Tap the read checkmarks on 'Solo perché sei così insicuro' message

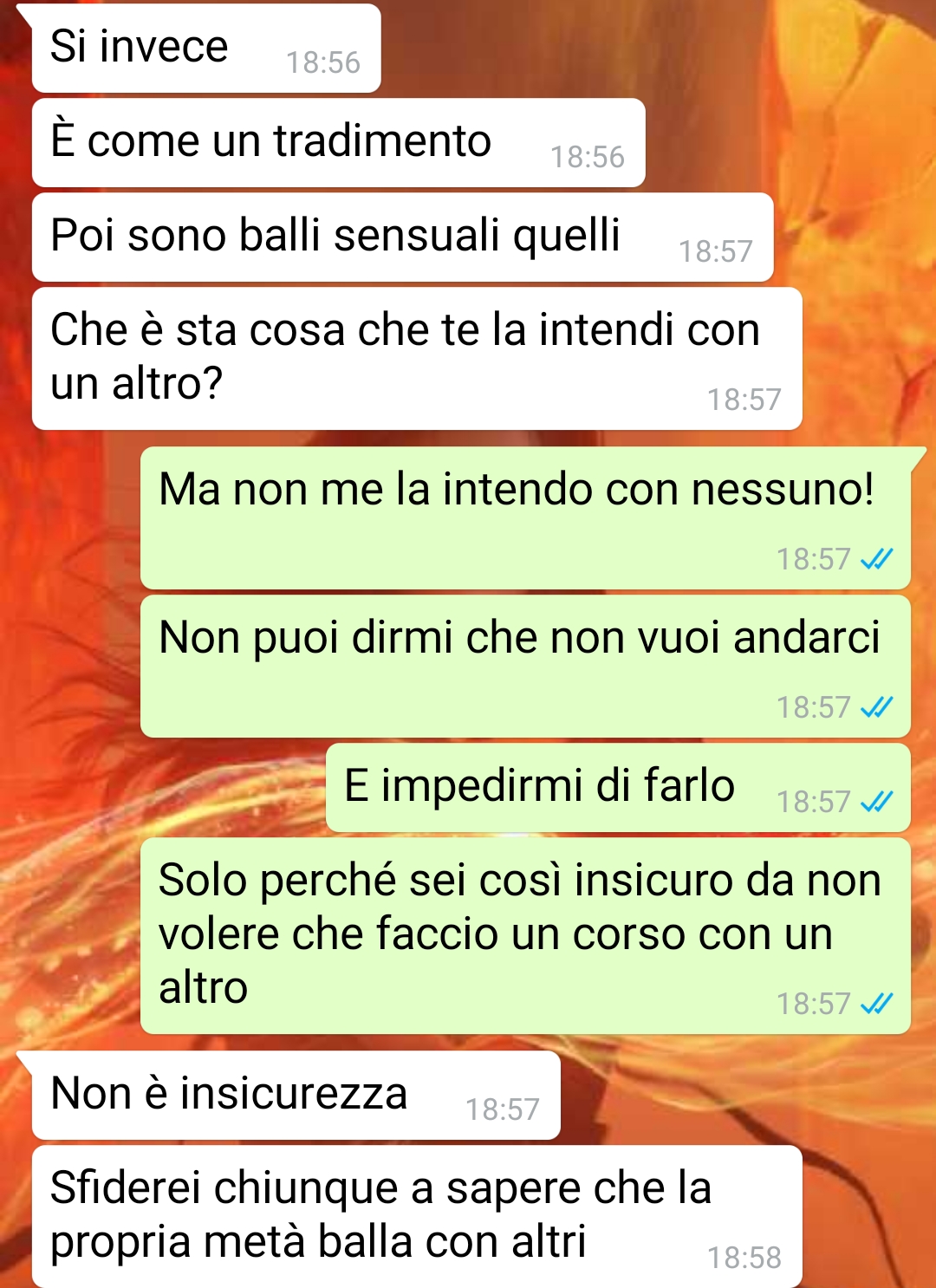pos(876,1004)
